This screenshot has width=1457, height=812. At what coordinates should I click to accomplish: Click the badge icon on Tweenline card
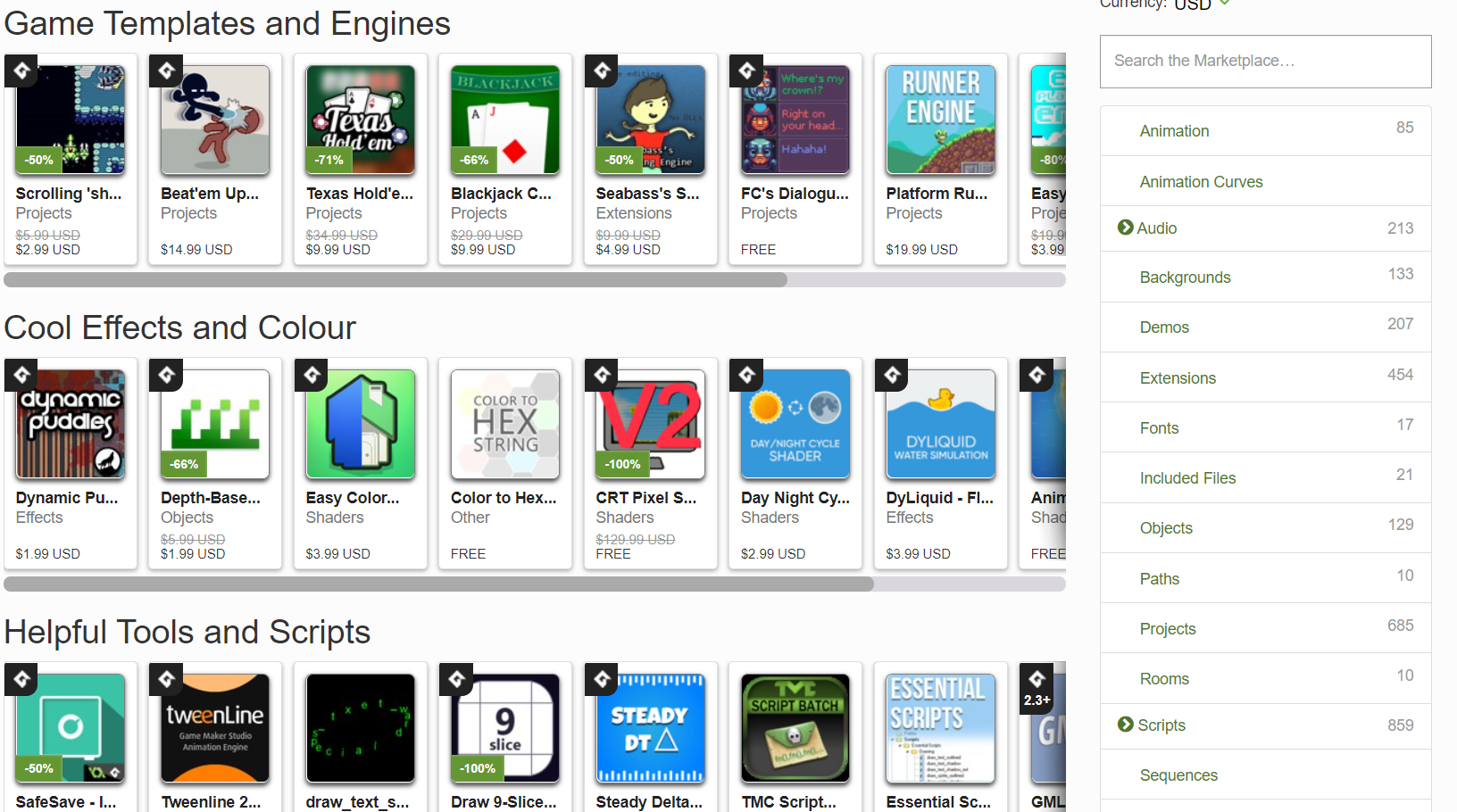pyautogui.click(x=166, y=679)
